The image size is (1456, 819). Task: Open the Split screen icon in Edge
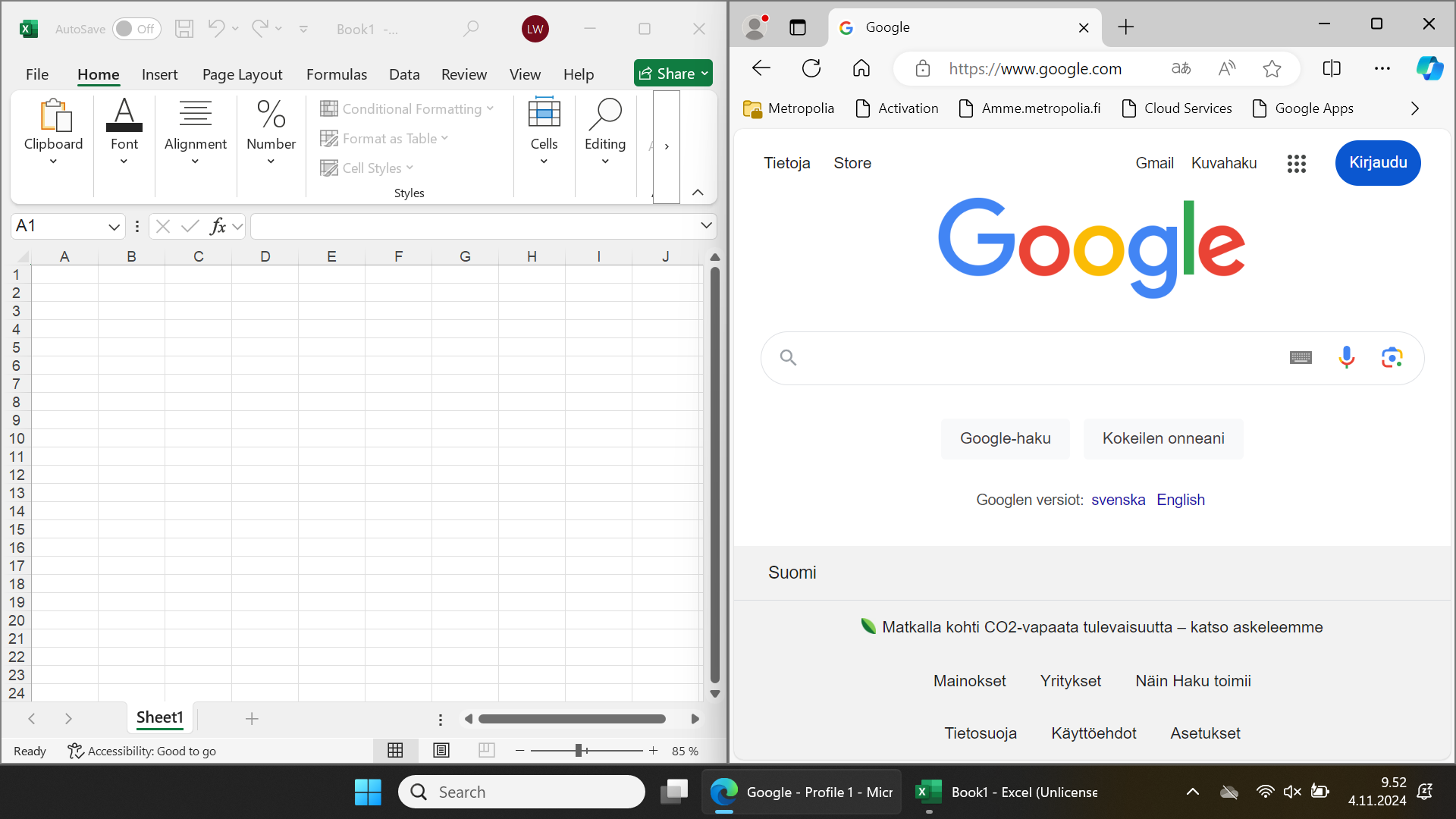click(1332, 68)
